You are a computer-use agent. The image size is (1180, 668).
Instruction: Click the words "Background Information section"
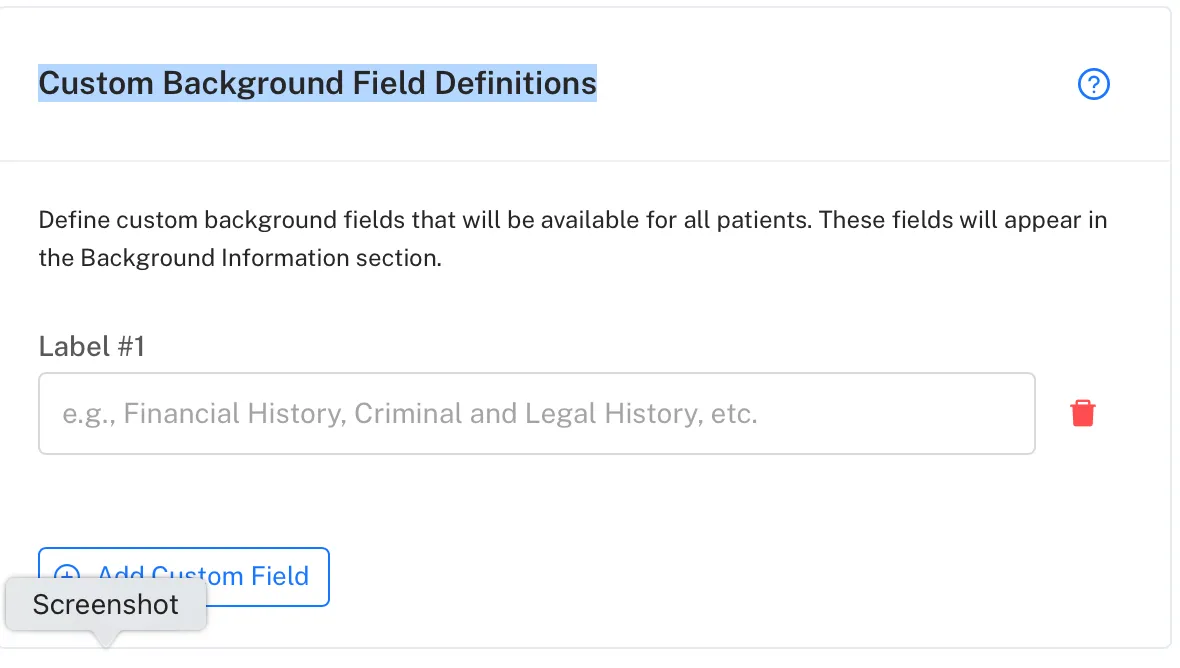[x=260, y=258]
